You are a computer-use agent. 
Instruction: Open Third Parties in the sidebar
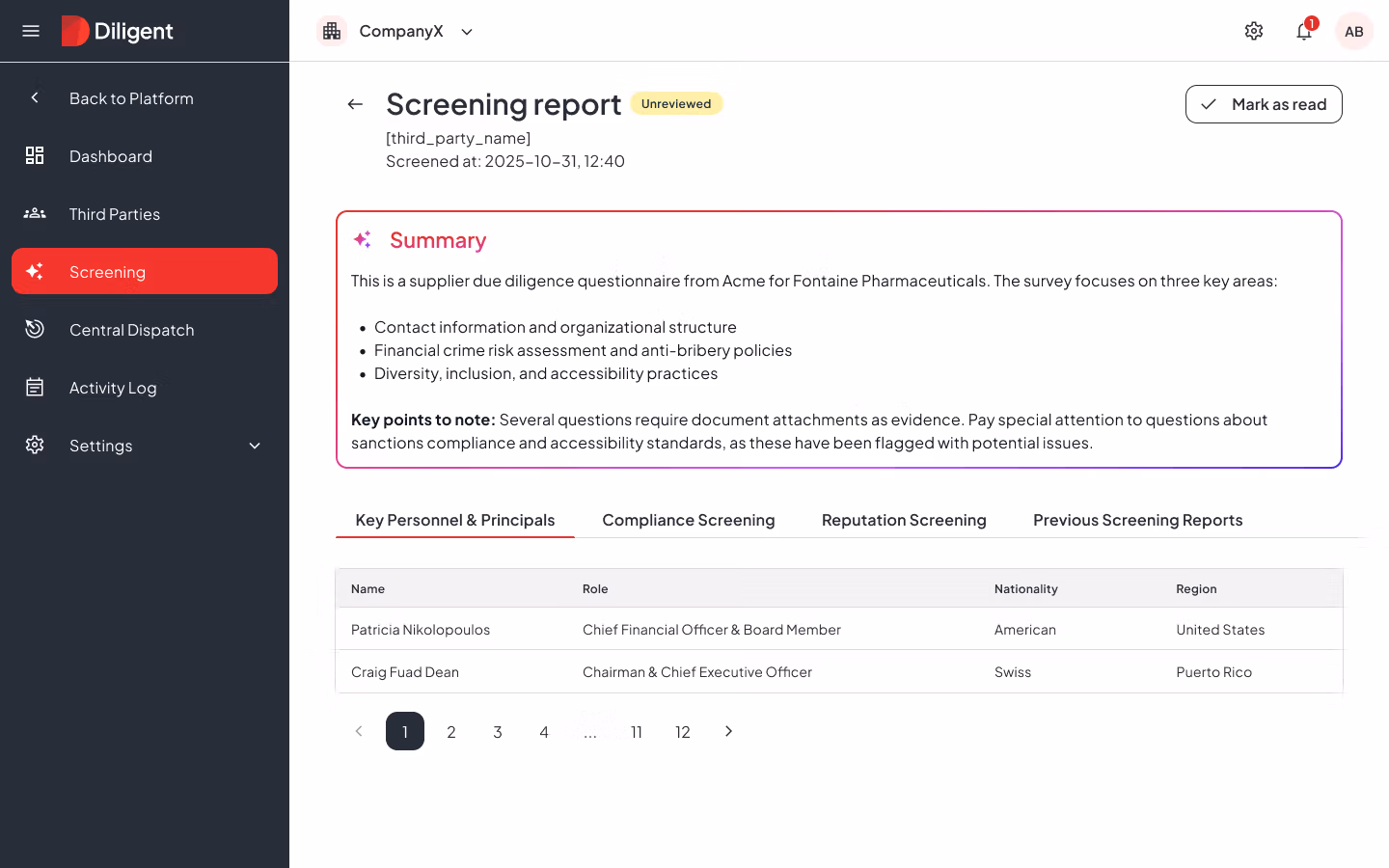tap(145, 213)
